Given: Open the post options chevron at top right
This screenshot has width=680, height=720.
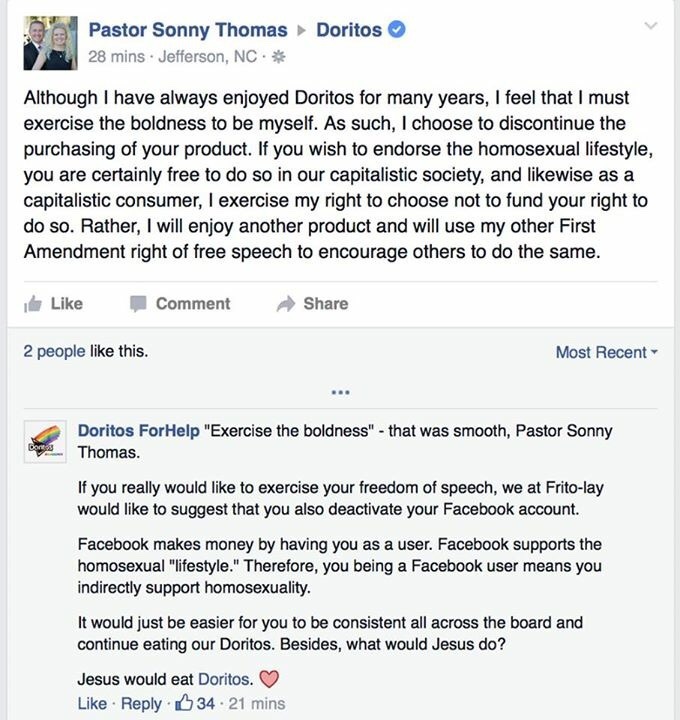Looking at the screenshot, I should pyautogui.click(x=651, y=26).
